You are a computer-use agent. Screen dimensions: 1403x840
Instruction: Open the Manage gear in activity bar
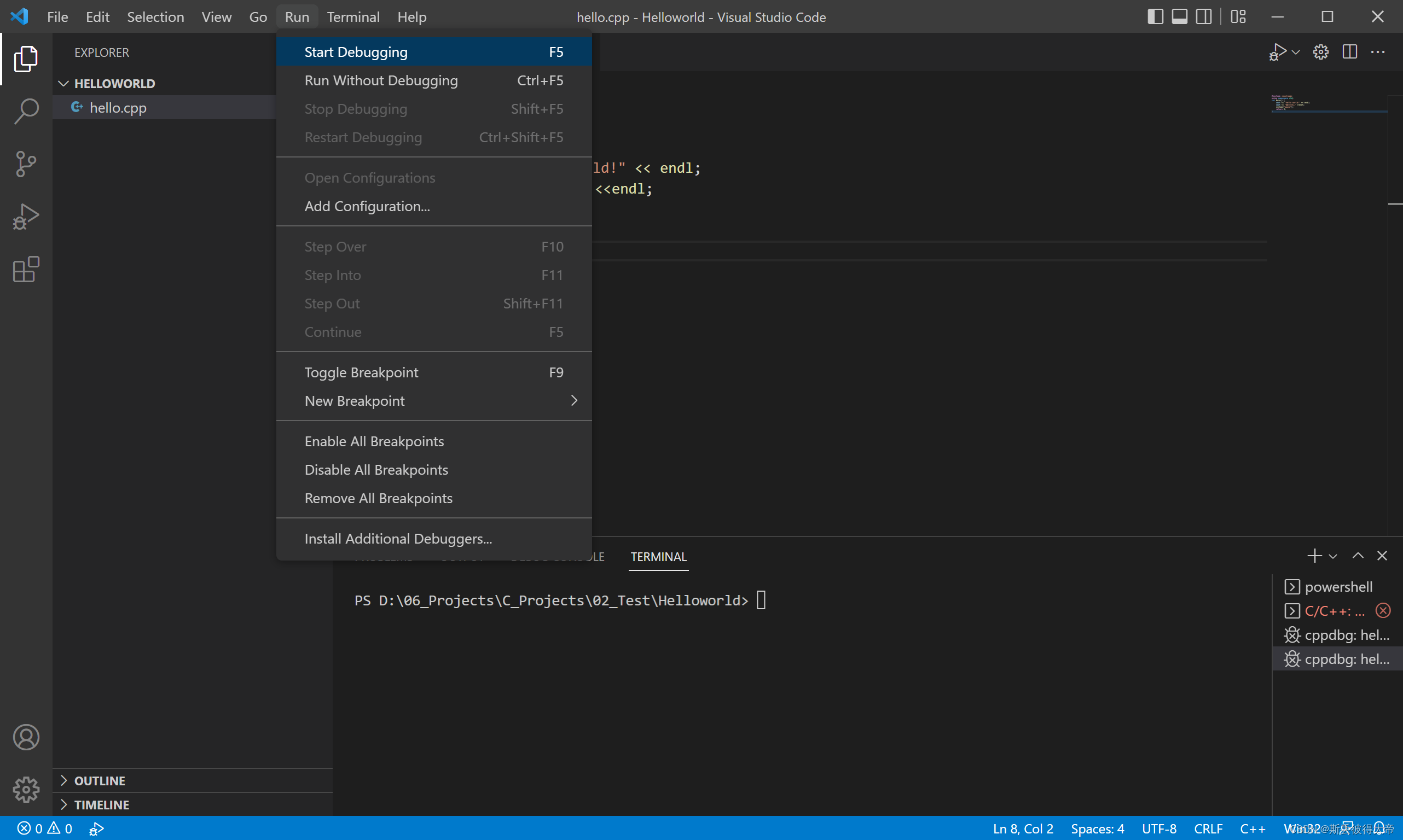(26, 790)
